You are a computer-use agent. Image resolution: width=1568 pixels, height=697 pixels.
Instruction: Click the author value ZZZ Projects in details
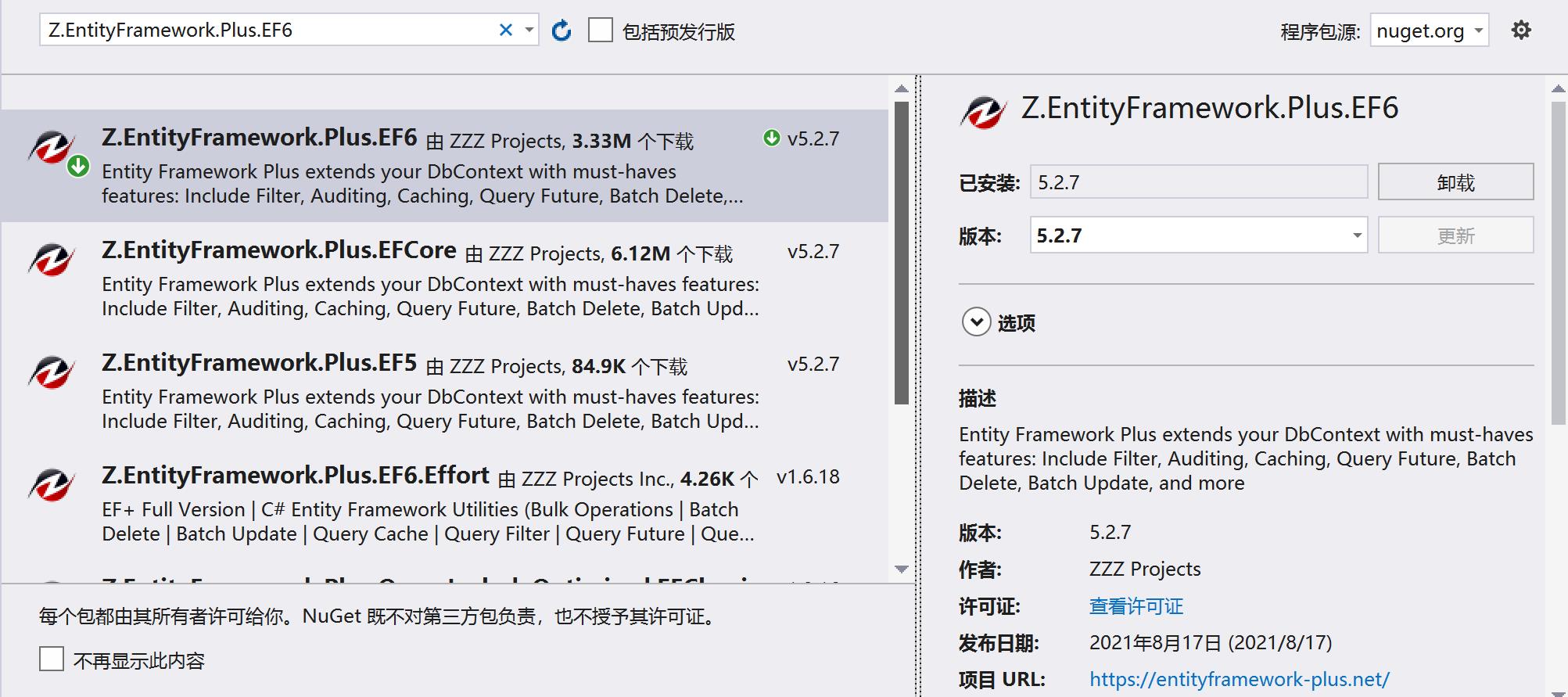pyautogui.click(x=1145, y=569)
